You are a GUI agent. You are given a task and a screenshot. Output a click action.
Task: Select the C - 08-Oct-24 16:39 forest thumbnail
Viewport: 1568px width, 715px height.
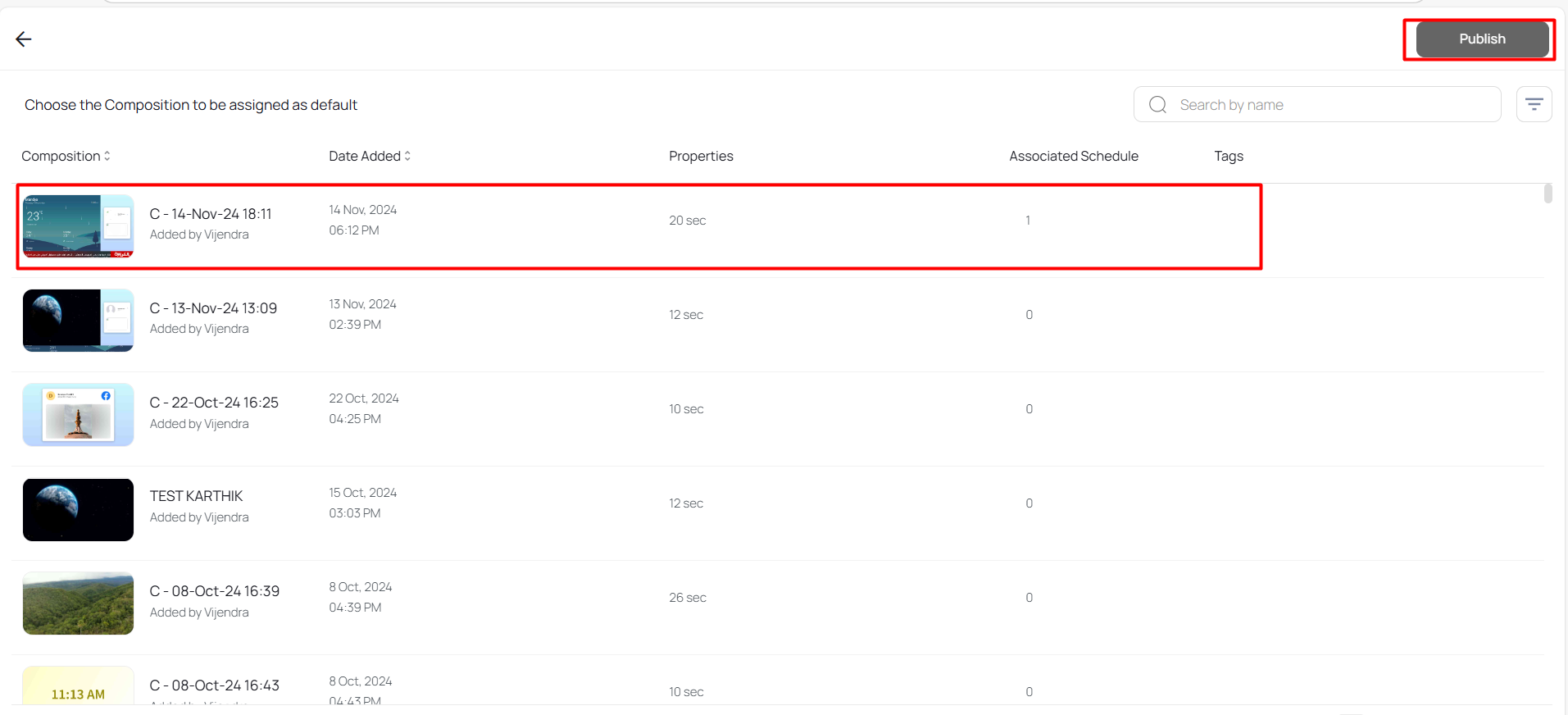click(78, 603)
